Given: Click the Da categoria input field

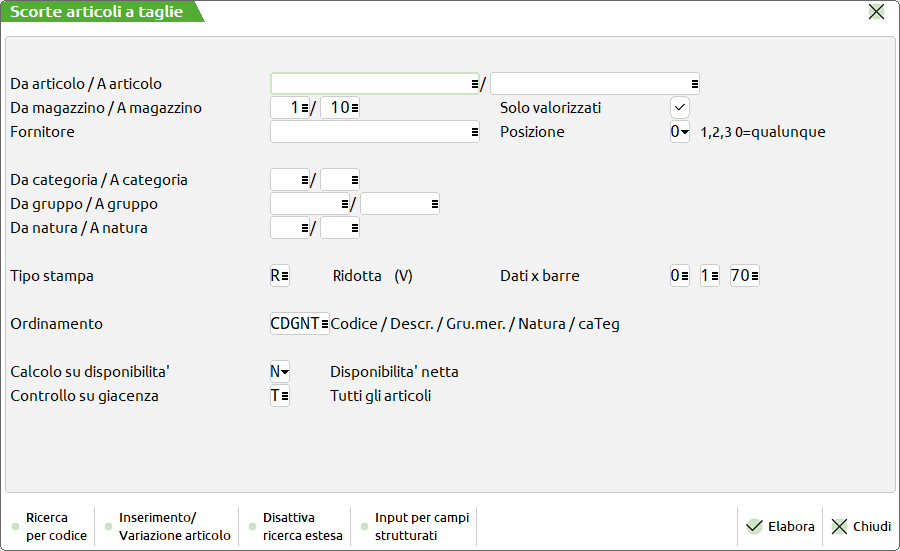Looking at the screenshot, I should point(285,180).
